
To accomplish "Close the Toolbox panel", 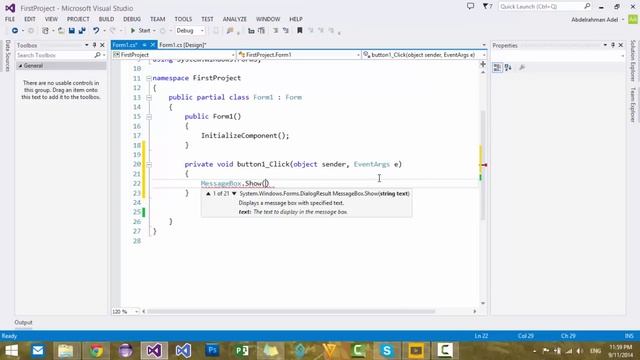I will (x=102, y=45).
